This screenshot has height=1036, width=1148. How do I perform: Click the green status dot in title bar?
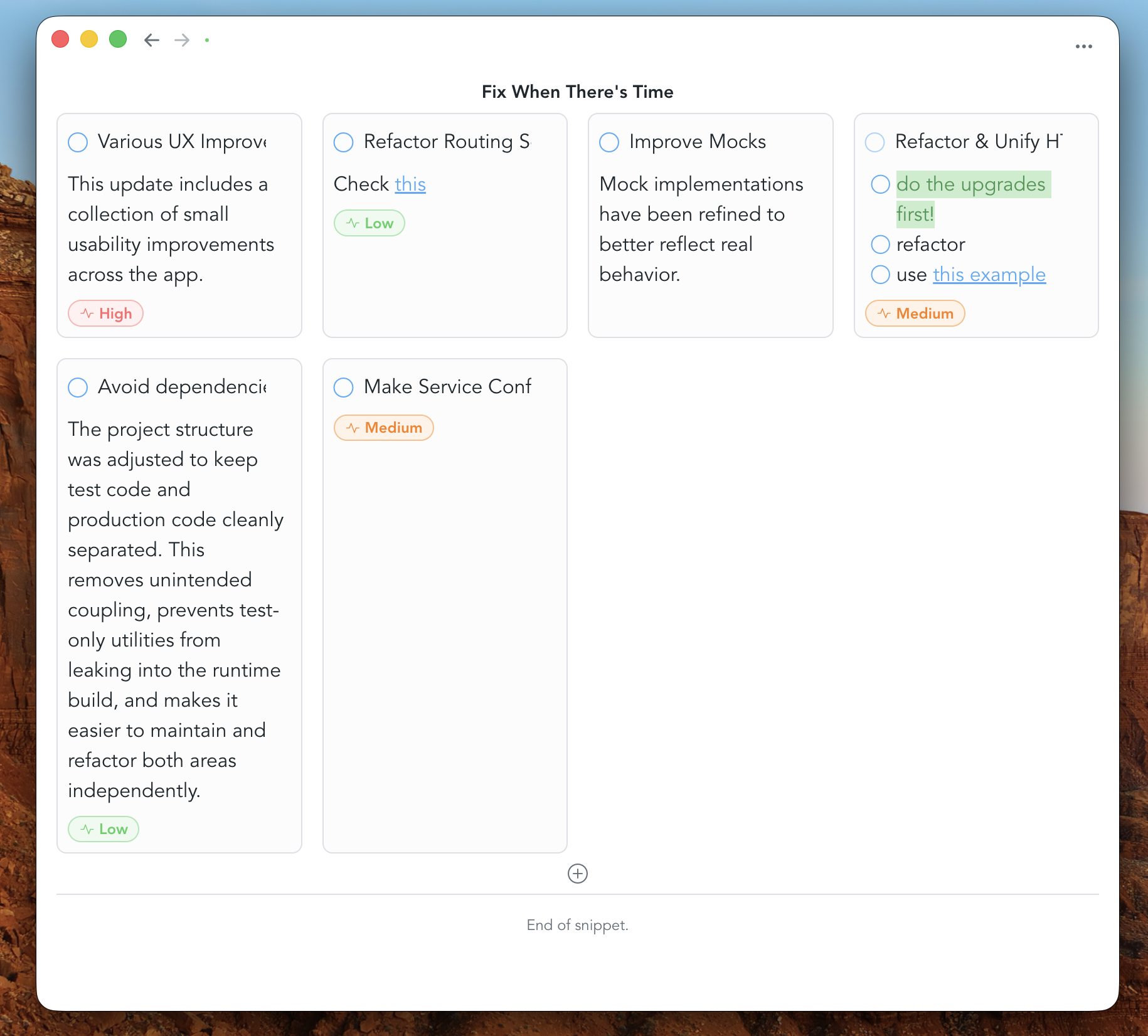[x=207, y=40]
